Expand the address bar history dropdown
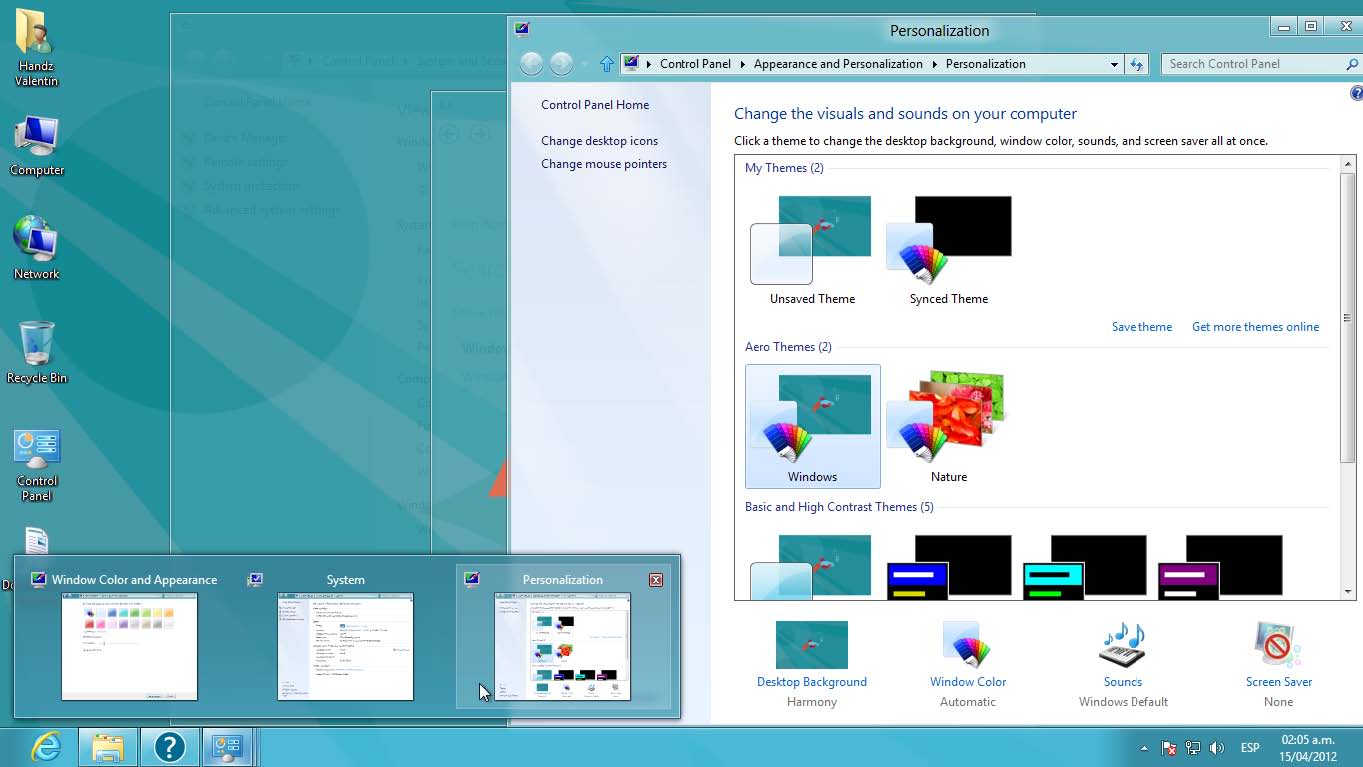The width and height of the screenshot is (1363, 767). pyautogui.click(x=1114, y=64)
